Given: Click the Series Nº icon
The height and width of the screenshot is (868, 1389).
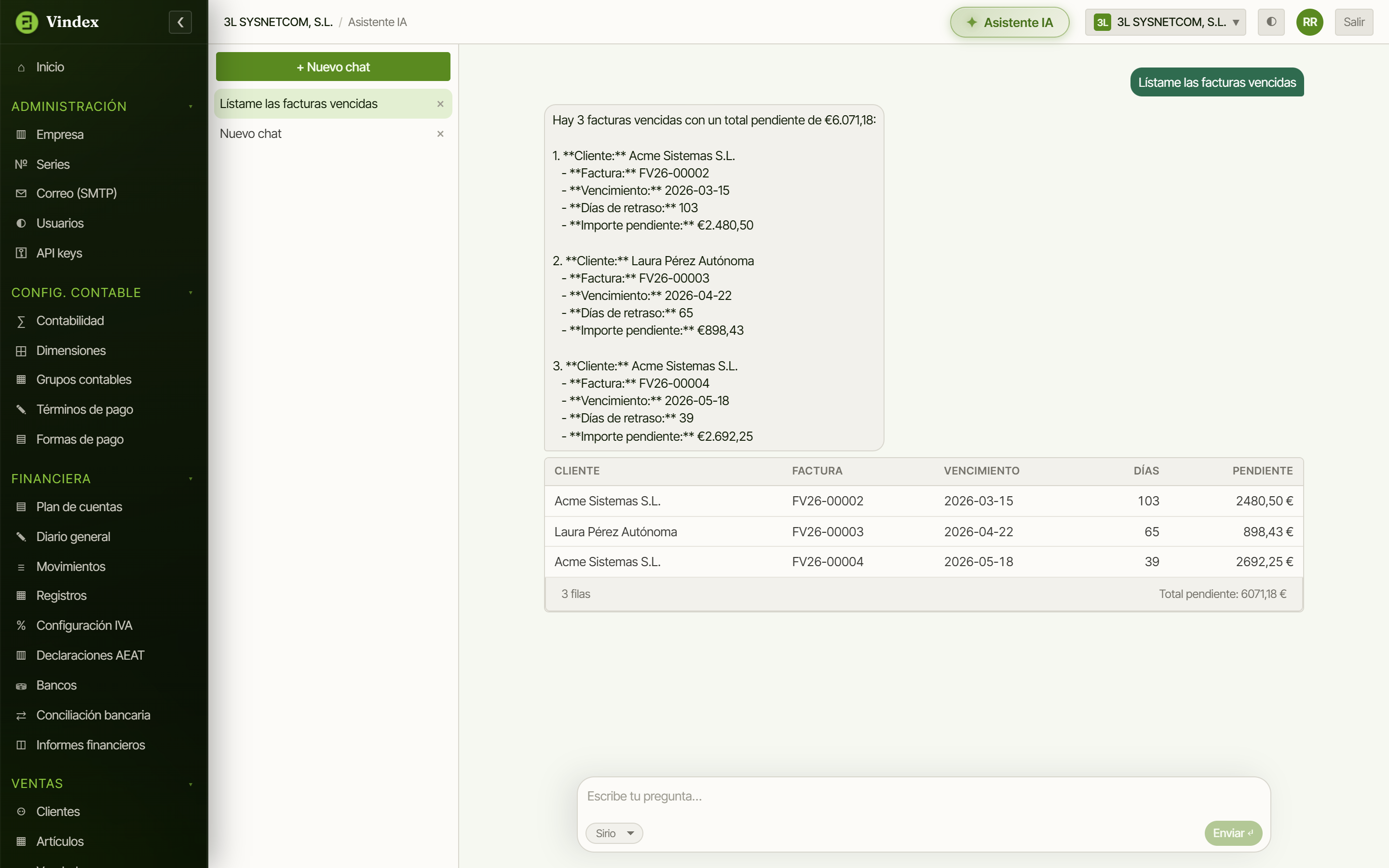Looking at the screenshot, I should [21, 164].
